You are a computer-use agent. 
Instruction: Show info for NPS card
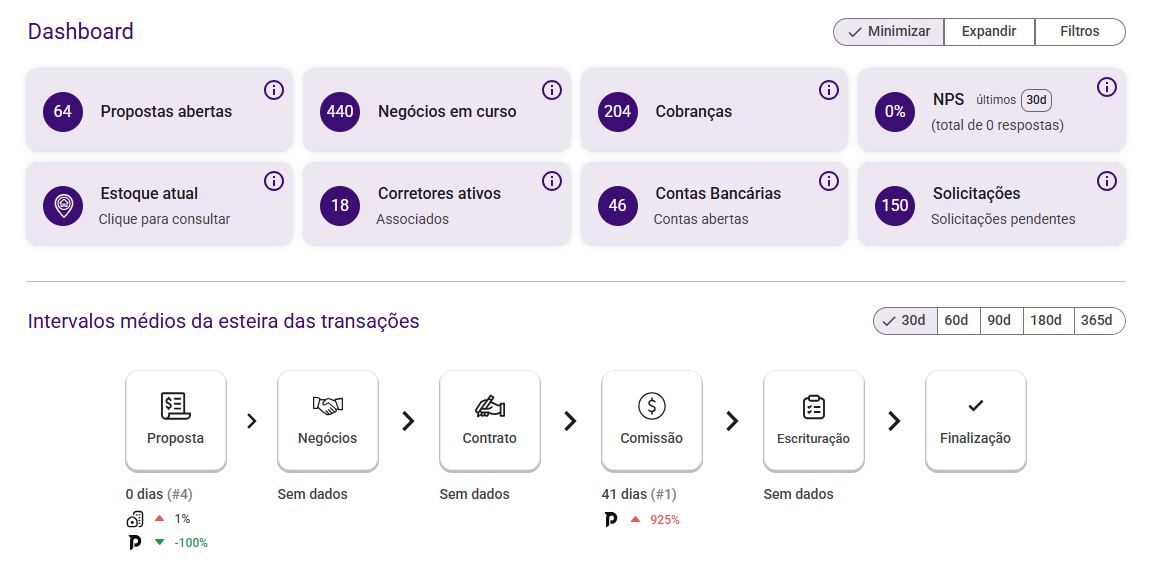[1107, 87]
